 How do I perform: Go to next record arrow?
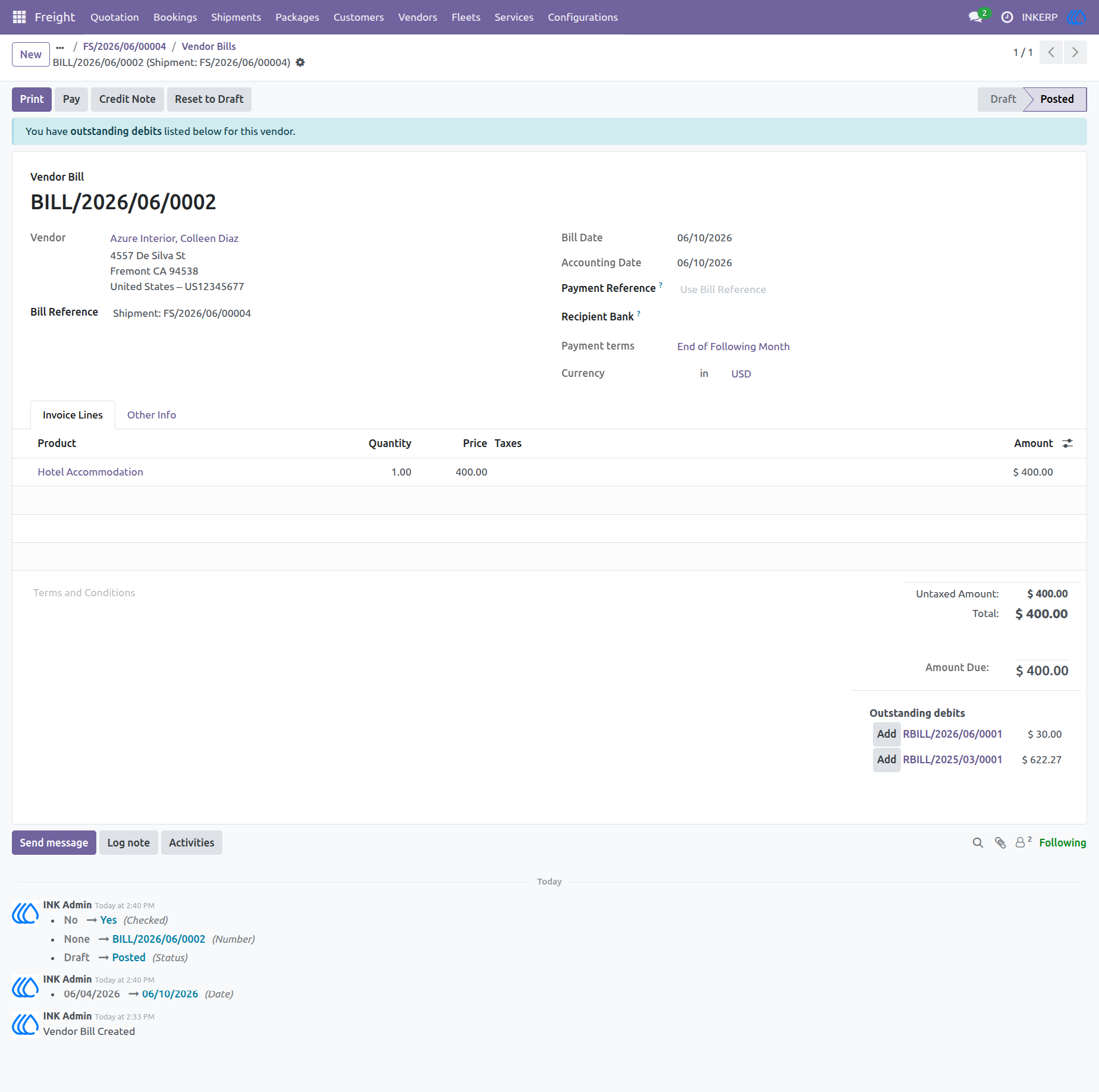1075,52
